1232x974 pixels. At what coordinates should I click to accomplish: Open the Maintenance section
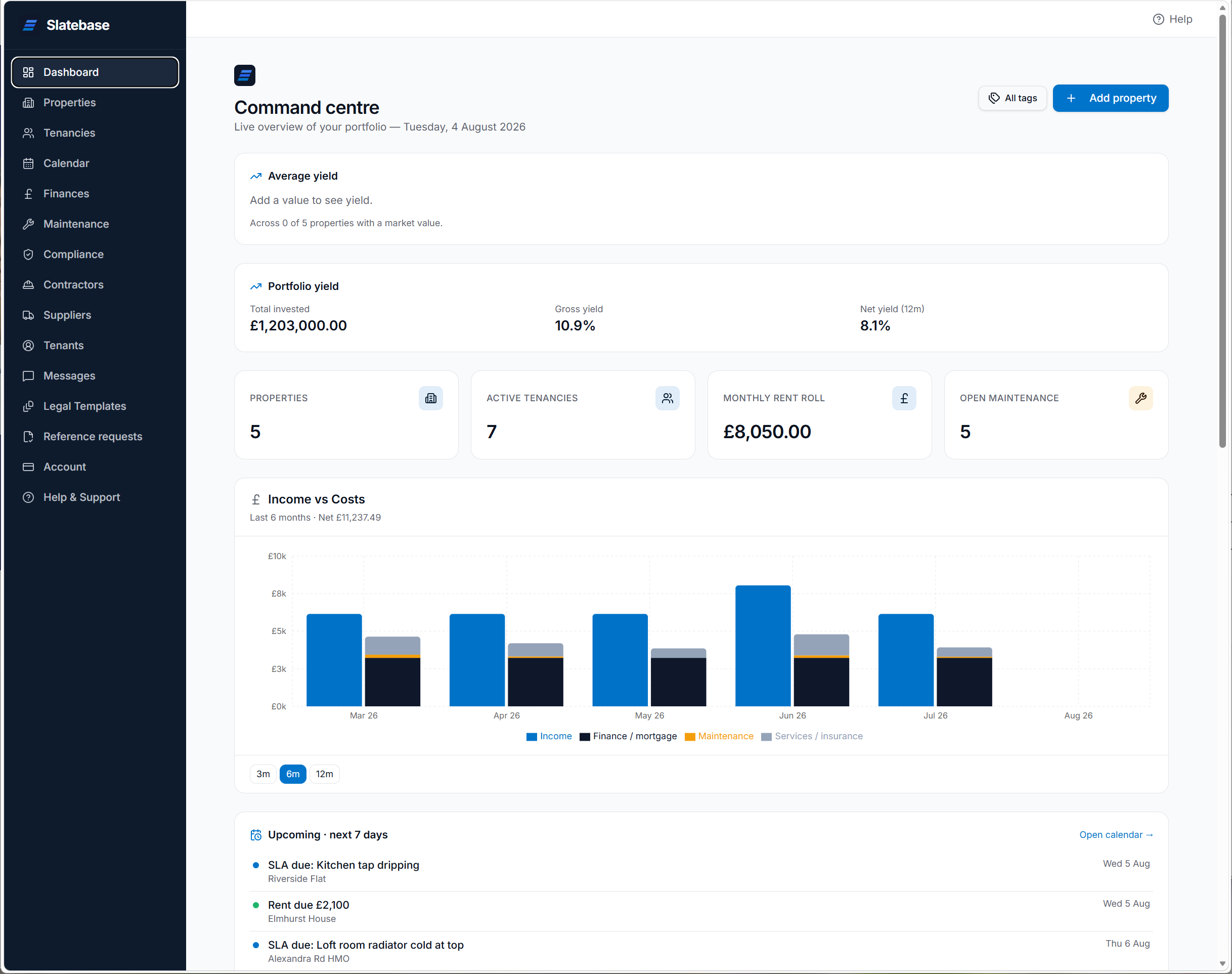[x=95, y=224]
